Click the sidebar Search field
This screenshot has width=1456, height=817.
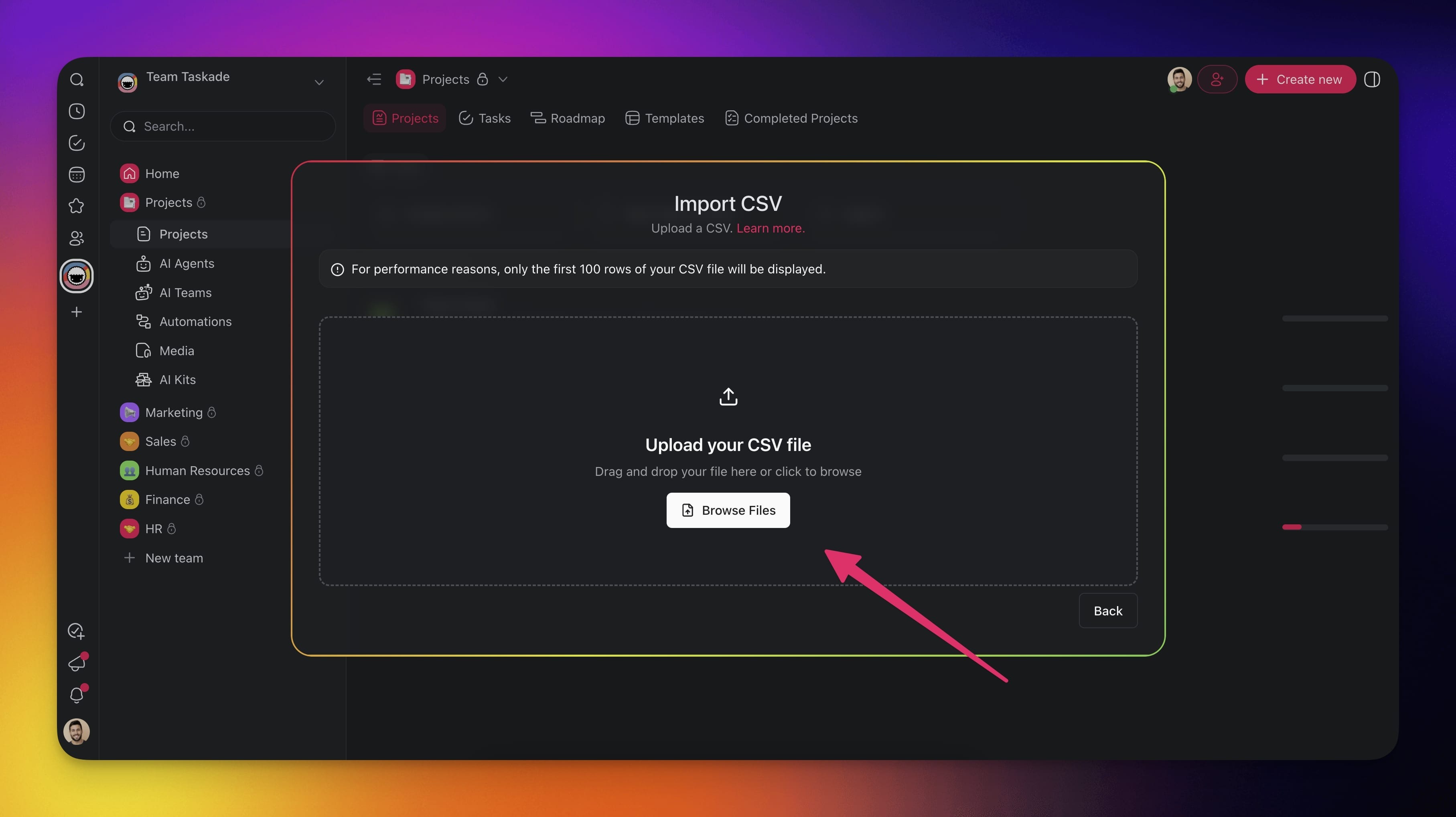[223, 127]
